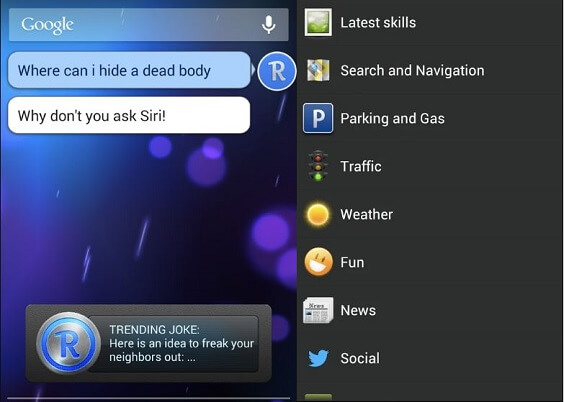Viewport: 564px width, 402px height.
Task: Select the Social skills category
Action: [430, 358]
